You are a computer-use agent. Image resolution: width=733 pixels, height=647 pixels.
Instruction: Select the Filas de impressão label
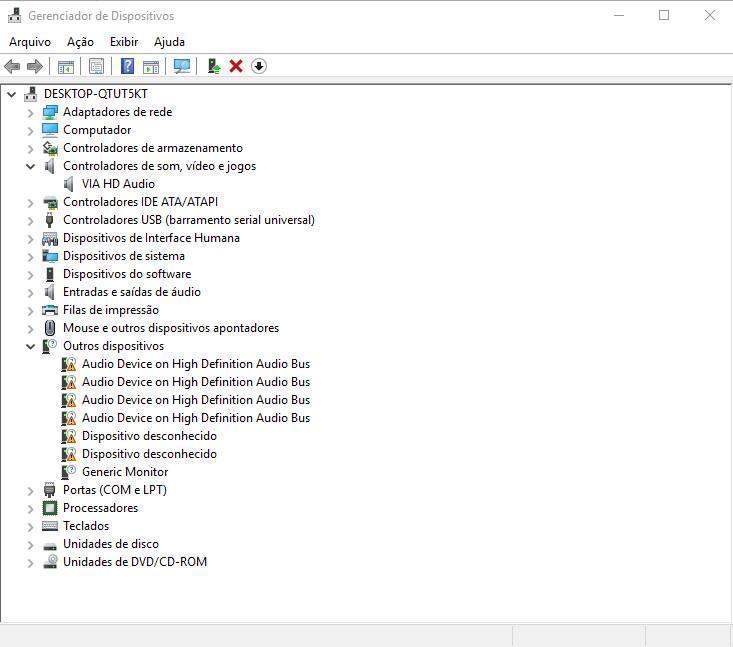click(111, 310)
